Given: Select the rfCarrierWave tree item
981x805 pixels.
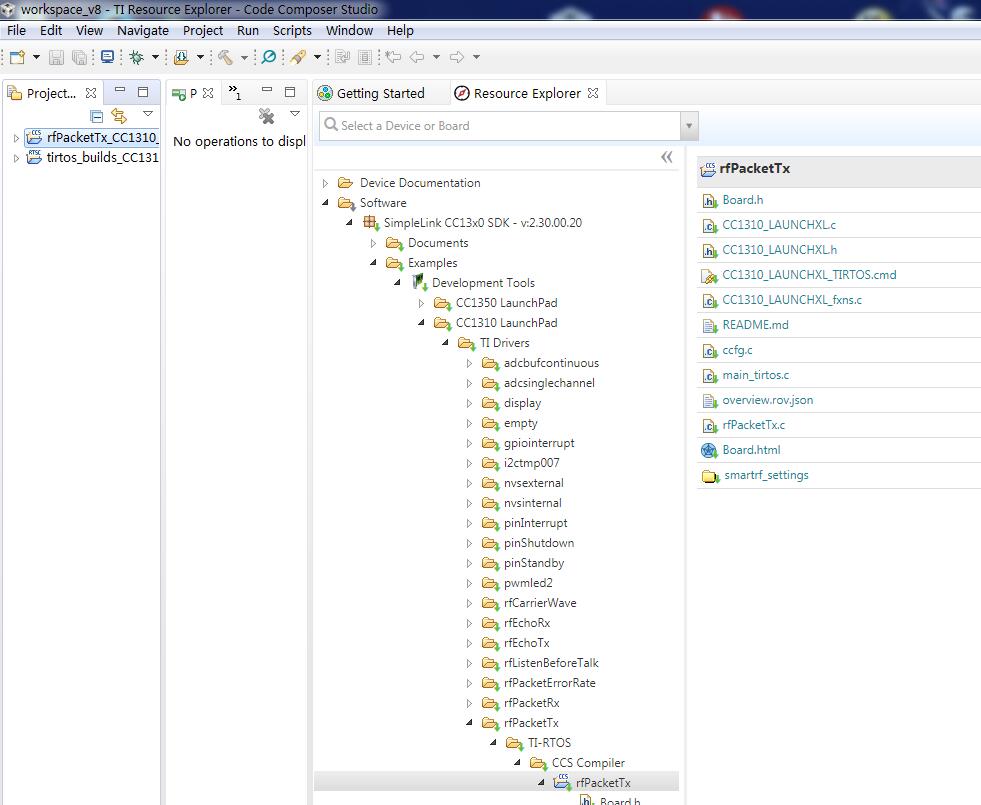Looking at the screenshot, I should point(540,603).
